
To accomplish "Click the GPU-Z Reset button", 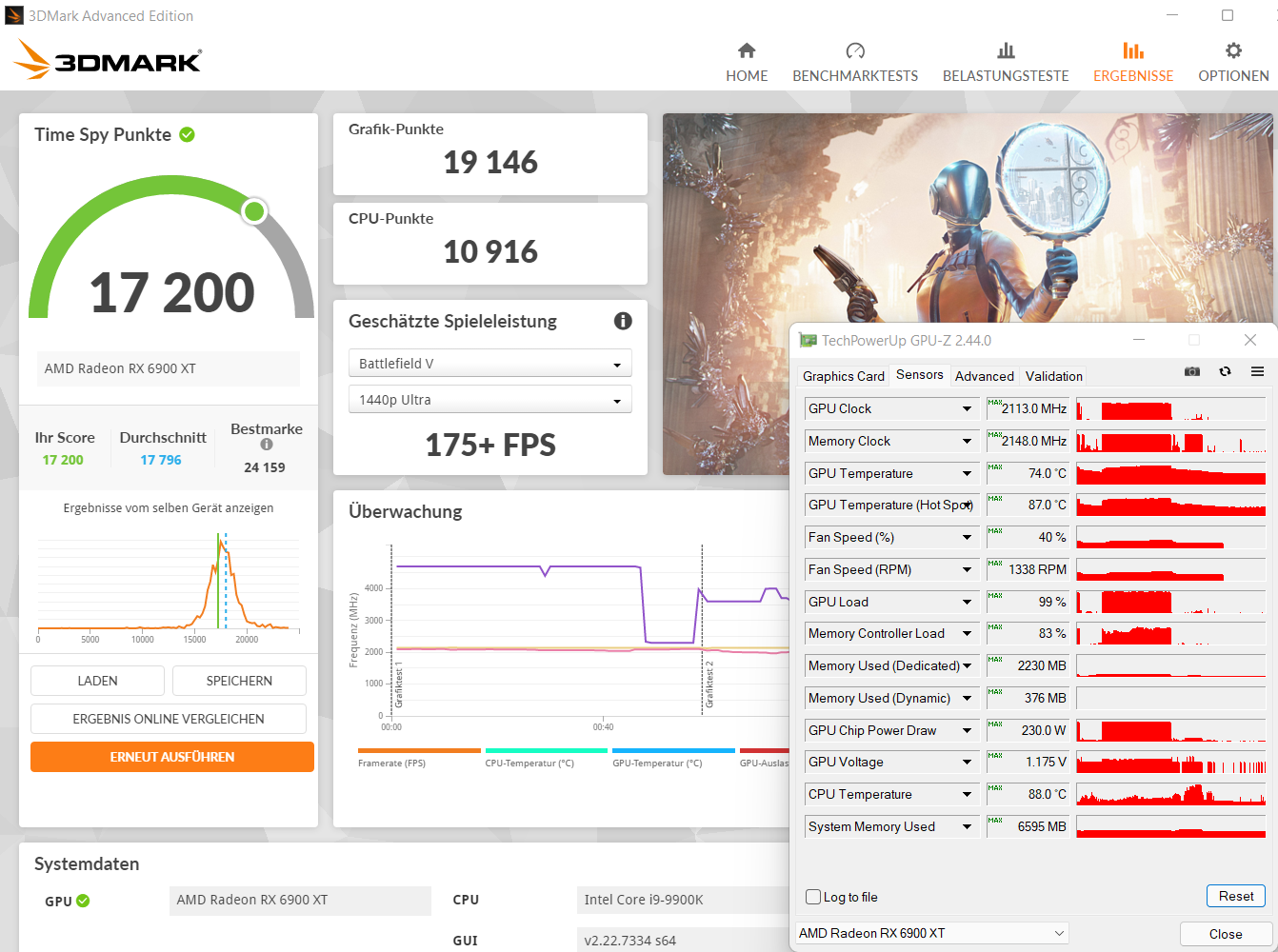I will tap(1236, 896).
